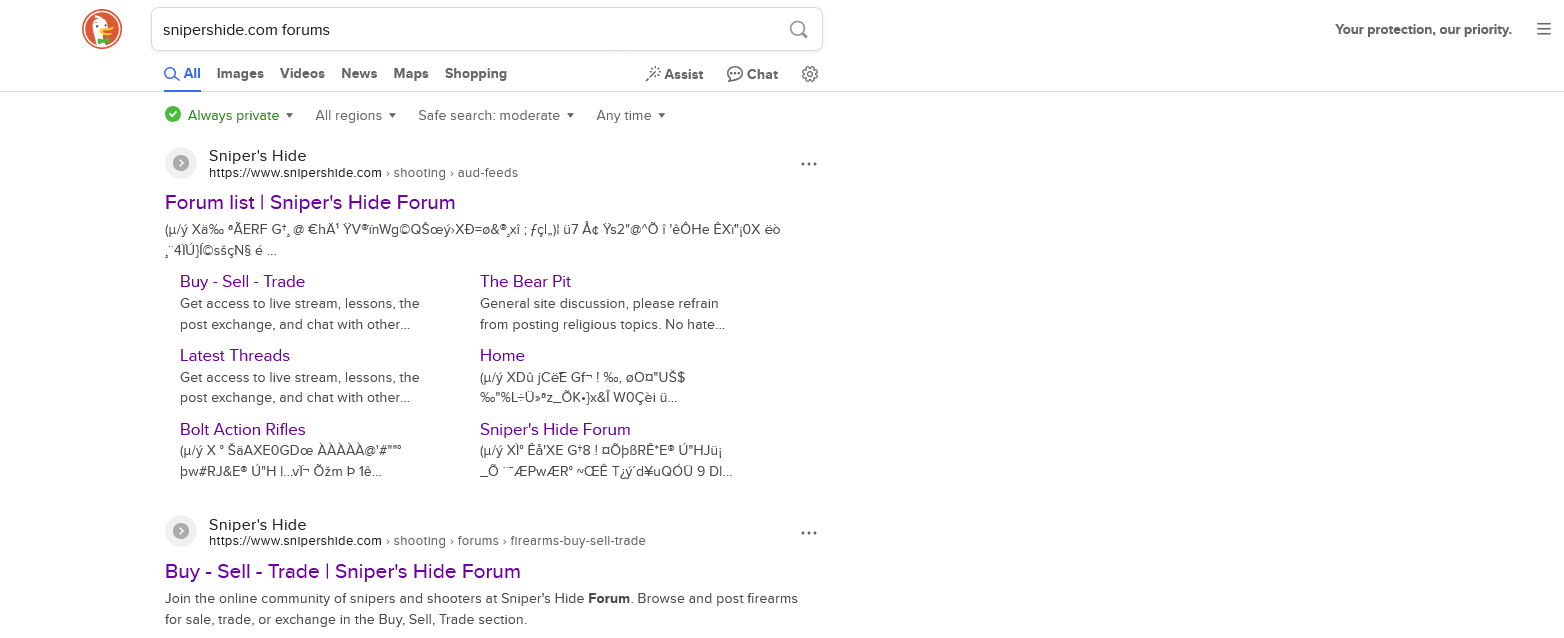Click Sniper's Hide site name of second result
Viewport: 1564px width, 638px height.
coord(257,524)
